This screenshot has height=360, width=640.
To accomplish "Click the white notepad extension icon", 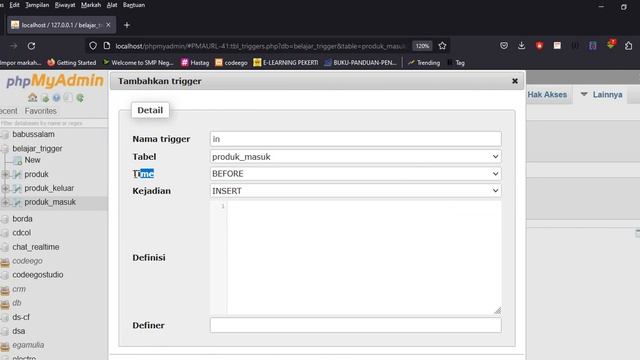I will coord(557,46).
